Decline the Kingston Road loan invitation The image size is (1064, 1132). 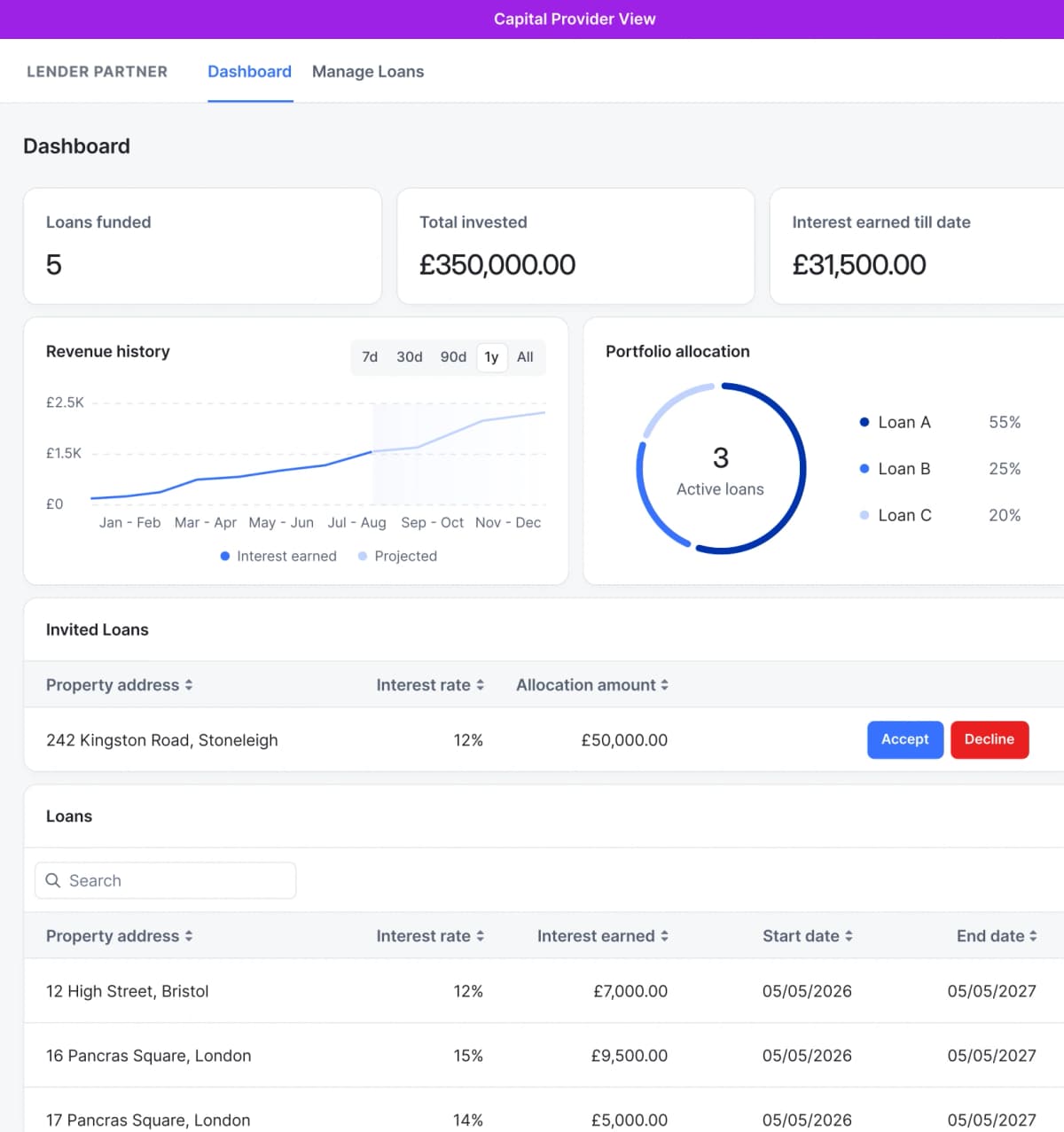990,739
